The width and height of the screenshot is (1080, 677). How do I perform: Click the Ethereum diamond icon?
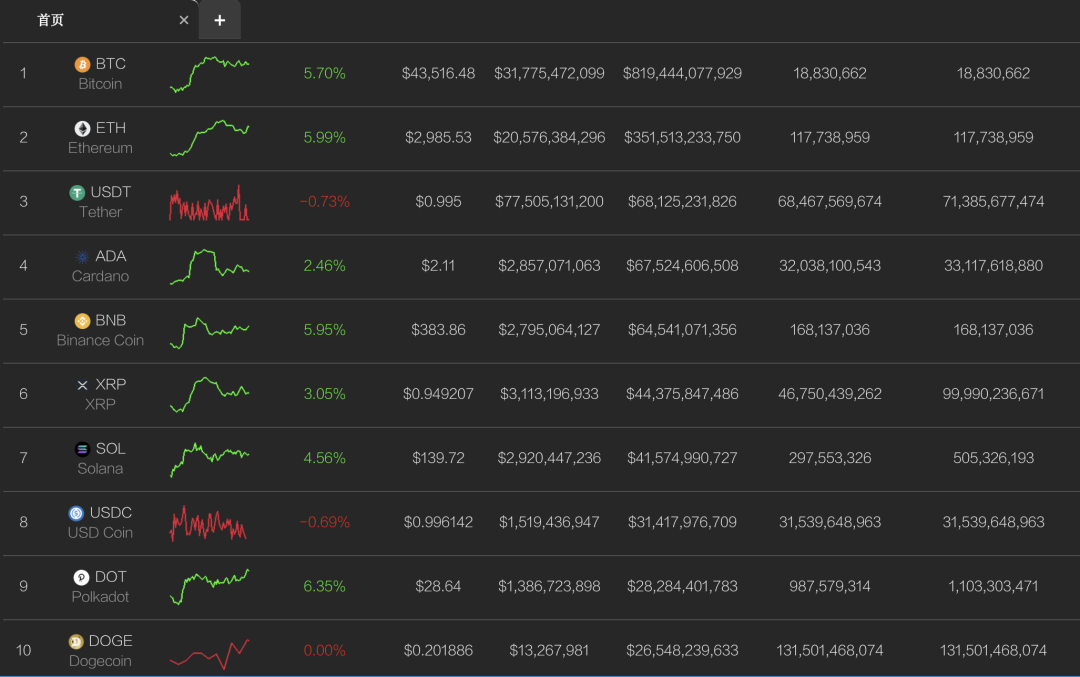(82, 128)
